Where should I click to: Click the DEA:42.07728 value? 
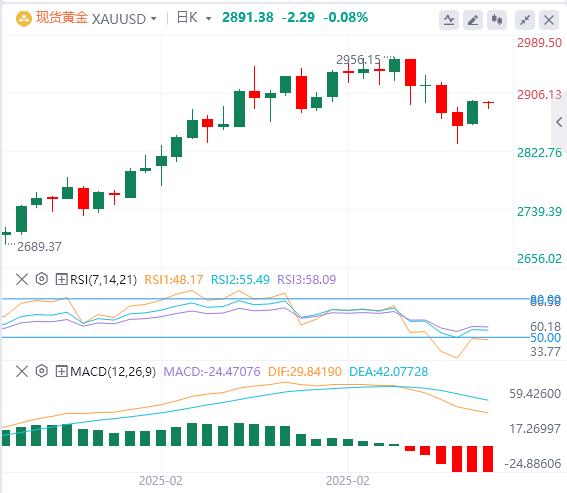pos(389,371)
